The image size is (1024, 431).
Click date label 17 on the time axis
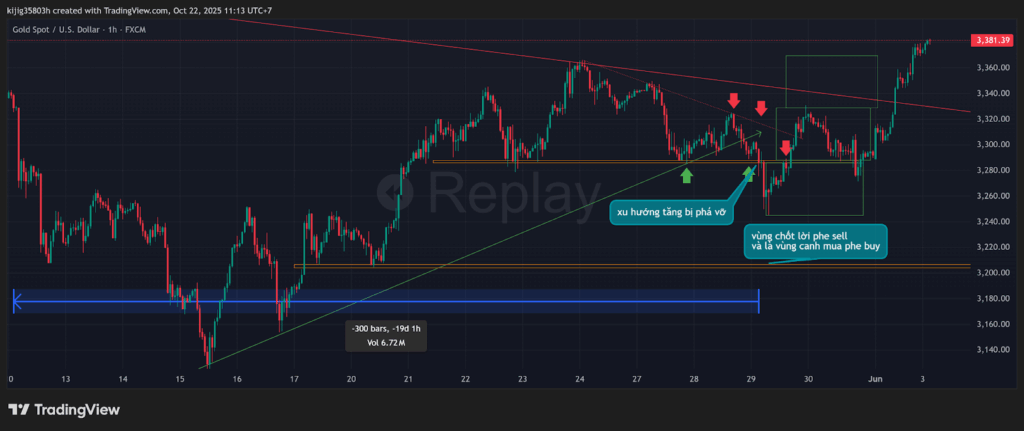[x=294, y=380]
